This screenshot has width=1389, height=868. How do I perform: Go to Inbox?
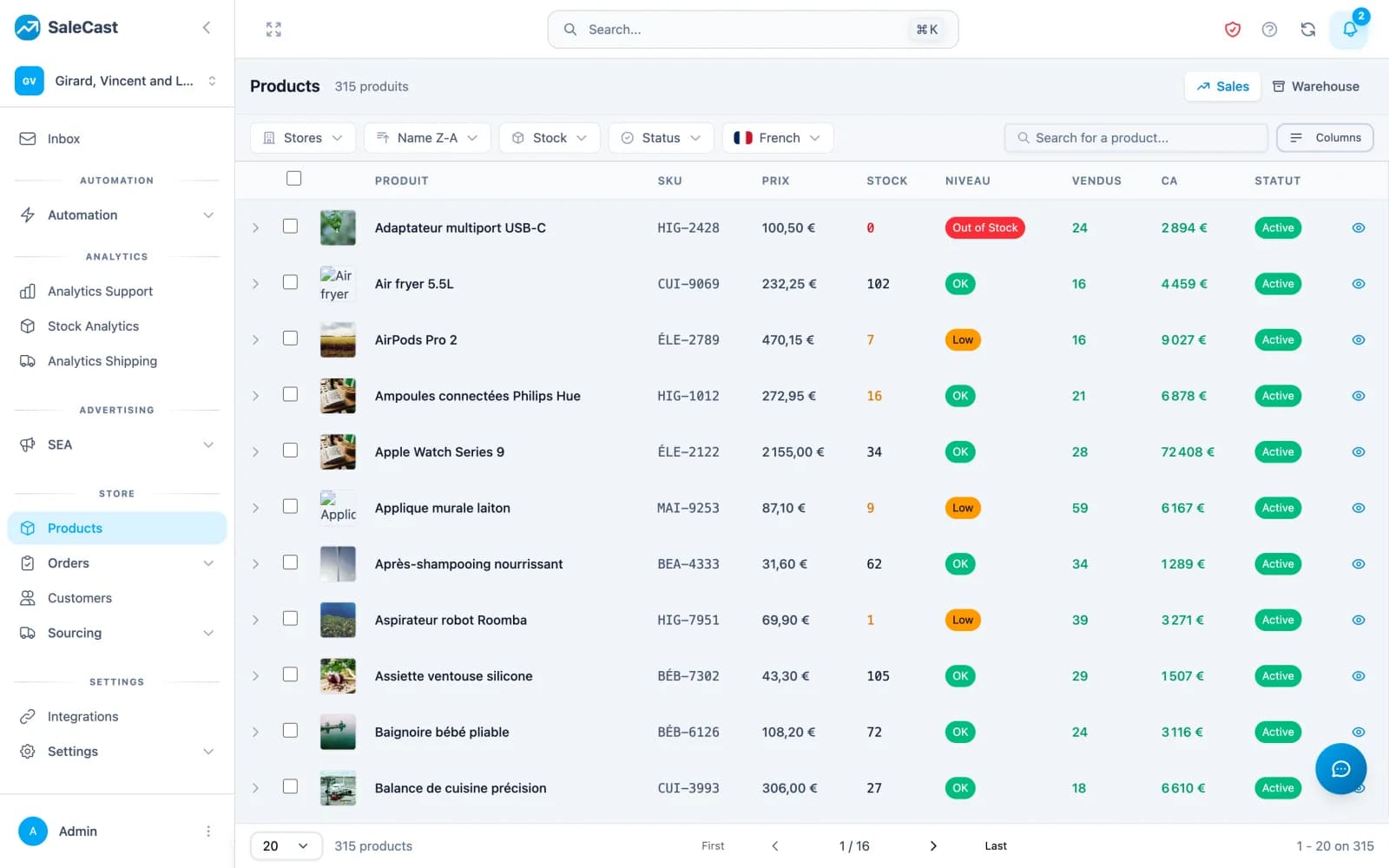117,139
